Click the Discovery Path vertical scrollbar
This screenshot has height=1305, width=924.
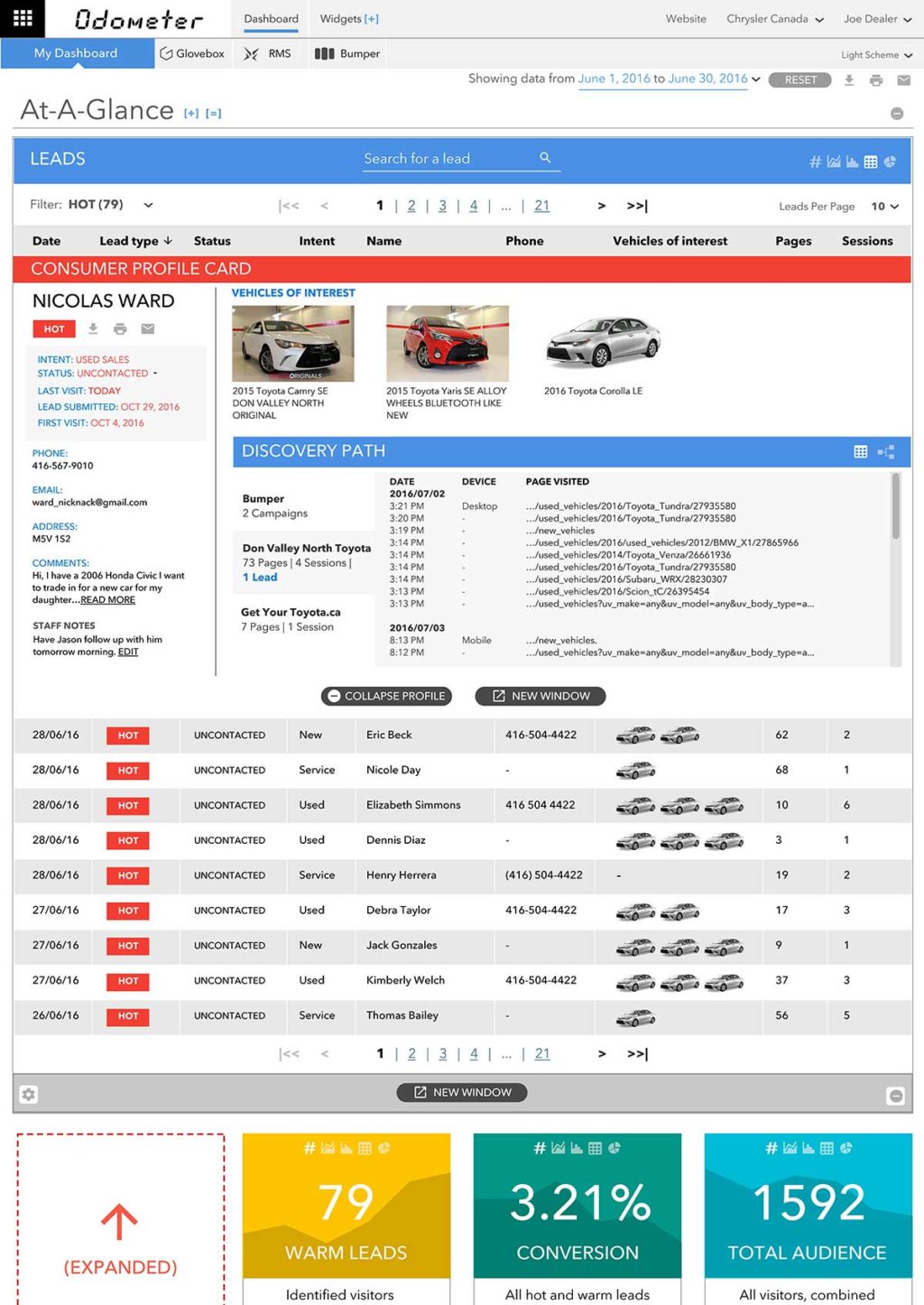pos(896,506)
